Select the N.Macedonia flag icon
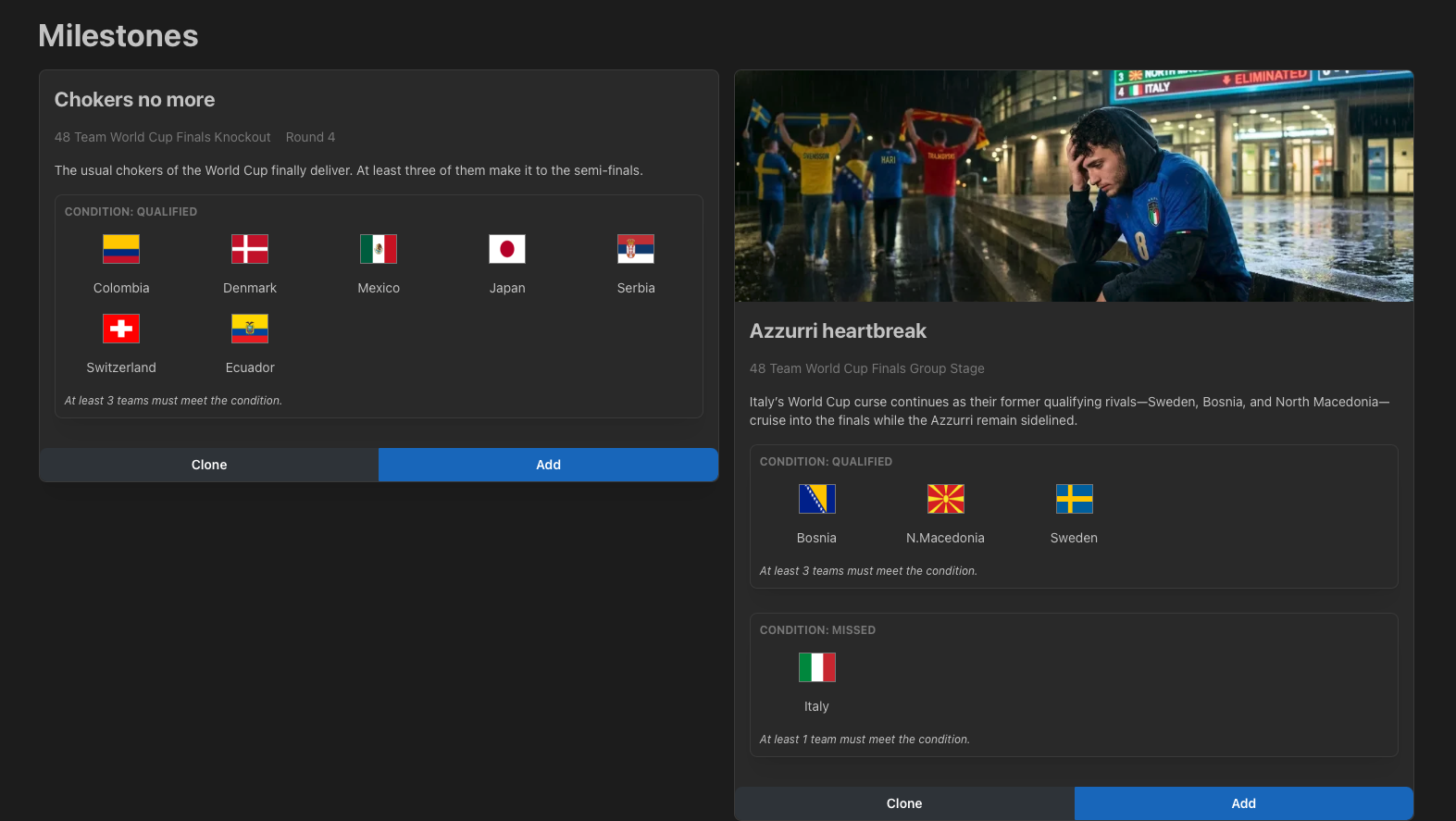The height and width of the screenshot is (821, 1456). click(946, 499)
